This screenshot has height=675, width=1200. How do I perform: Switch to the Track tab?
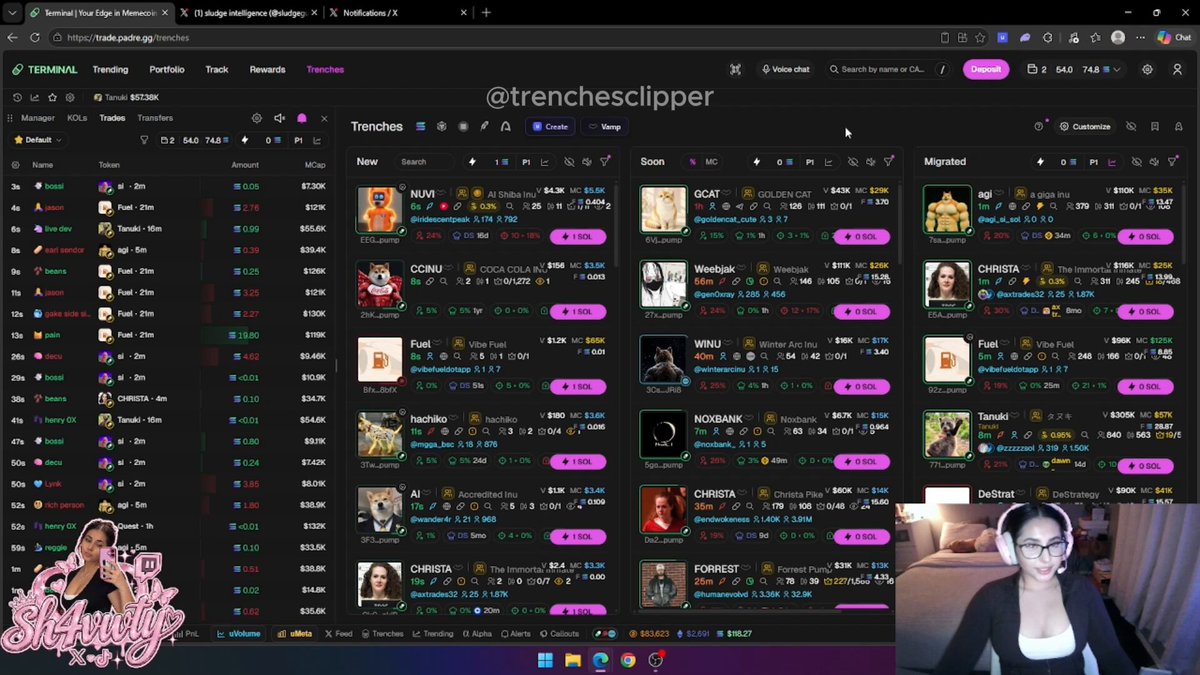pyautogui.click(x=217, y=69)
